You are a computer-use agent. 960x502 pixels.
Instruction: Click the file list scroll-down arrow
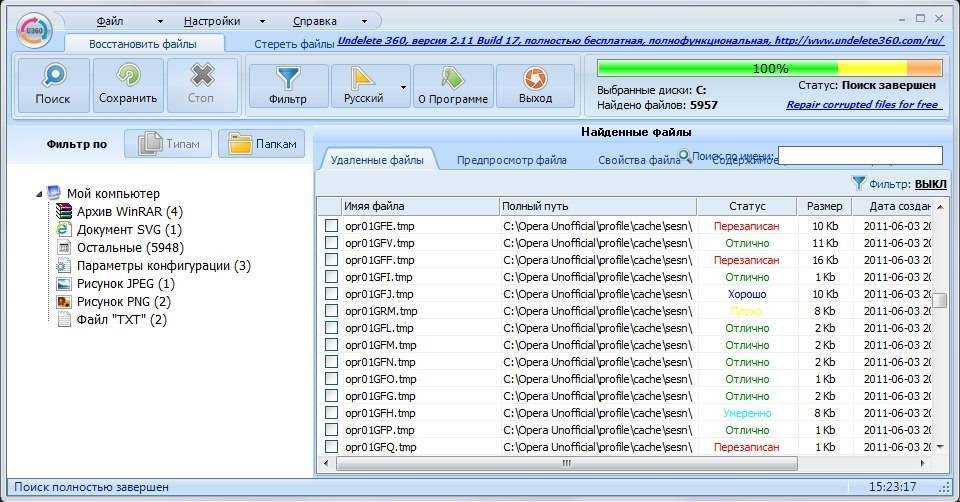(x=940, y=447)
